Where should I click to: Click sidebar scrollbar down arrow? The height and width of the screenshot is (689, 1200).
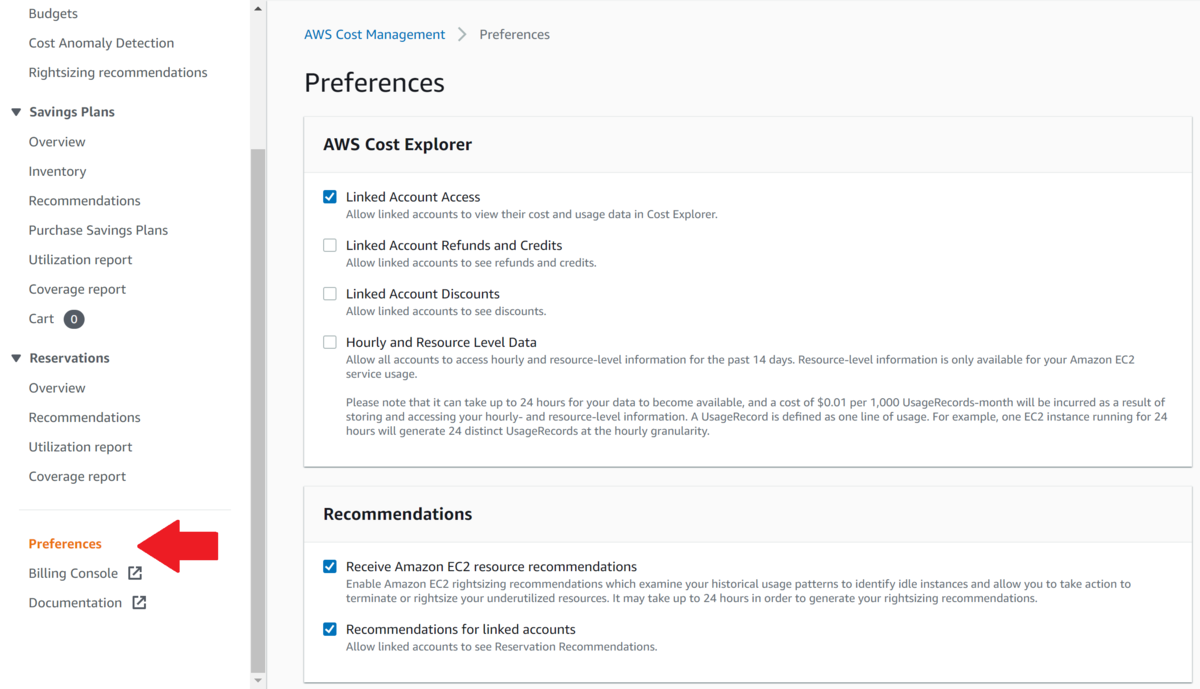coord(258,680)
